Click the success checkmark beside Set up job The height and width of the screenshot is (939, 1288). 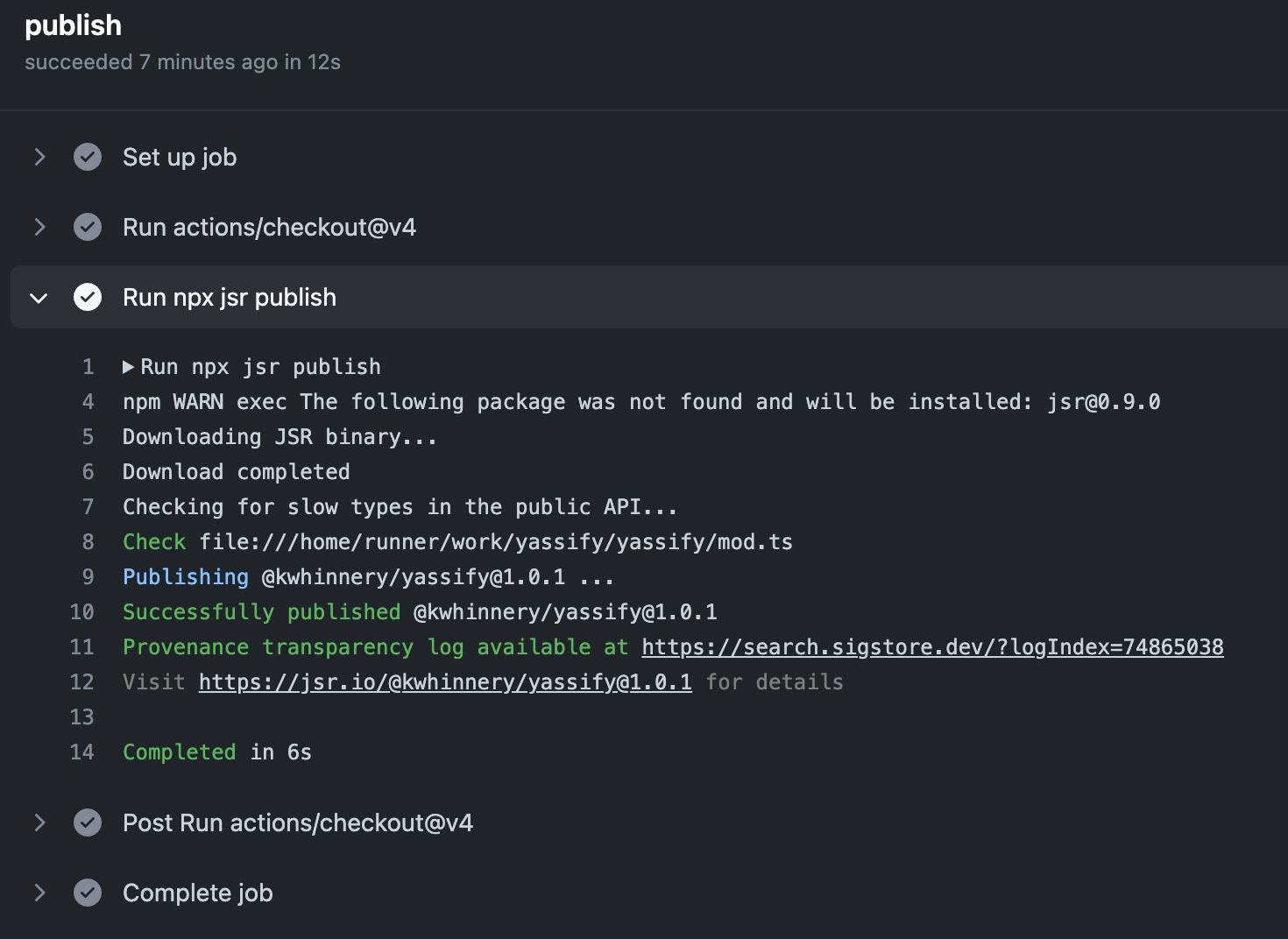click(x=88, y=157)
